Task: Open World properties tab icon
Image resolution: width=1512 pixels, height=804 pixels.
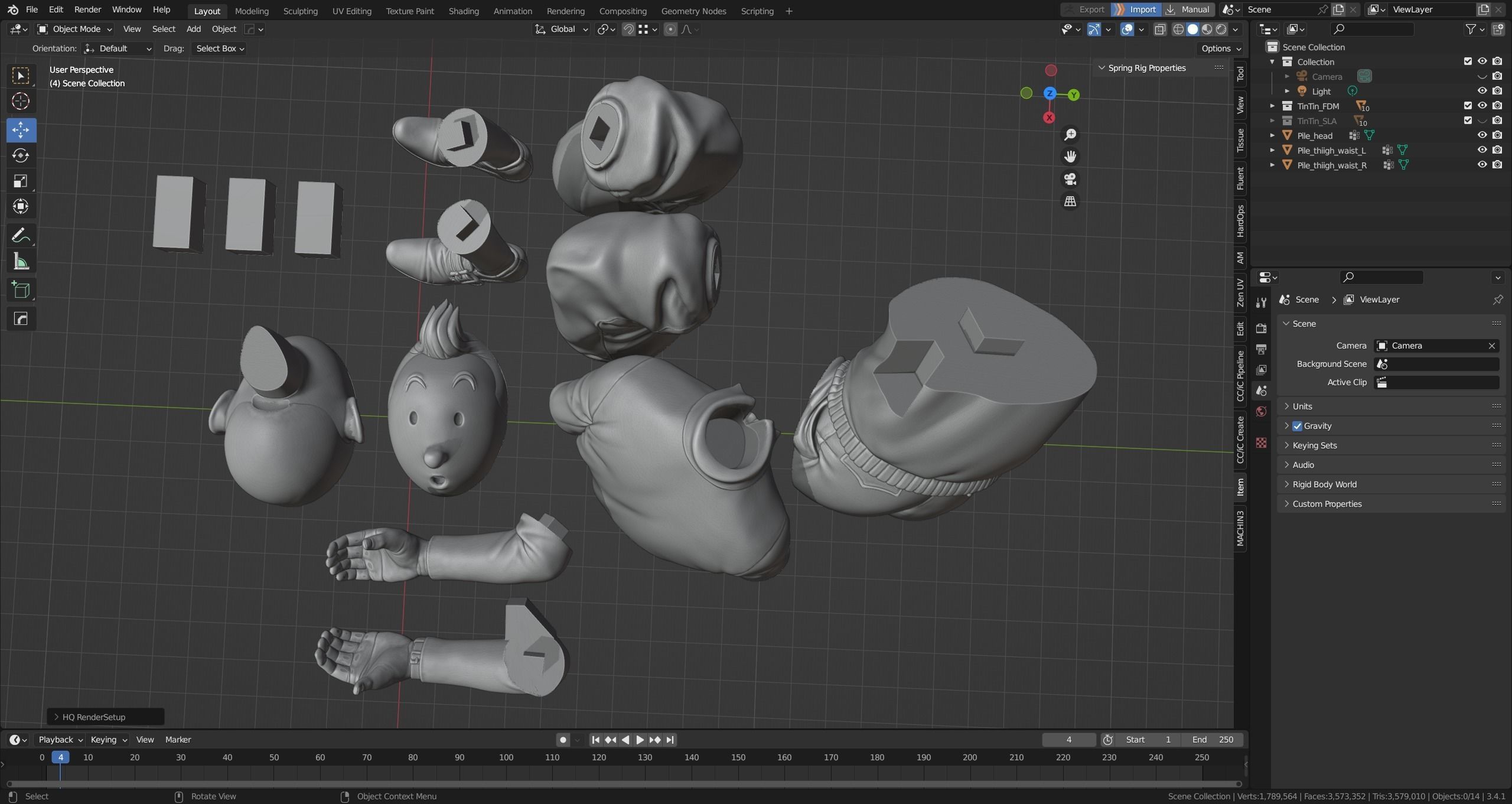Action: 1261,412
